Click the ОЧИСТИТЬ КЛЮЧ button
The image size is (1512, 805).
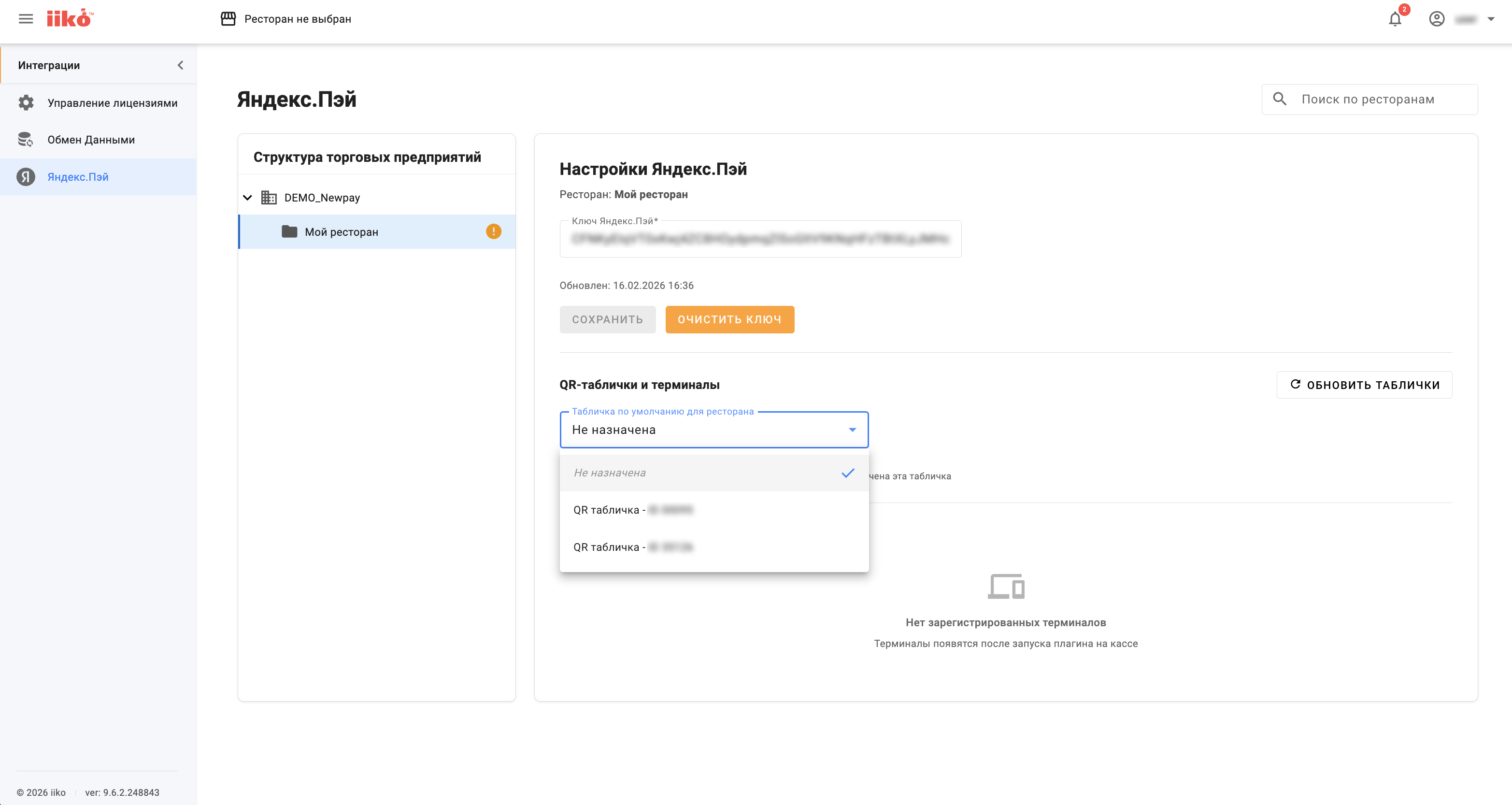click(x=729, y=319)
